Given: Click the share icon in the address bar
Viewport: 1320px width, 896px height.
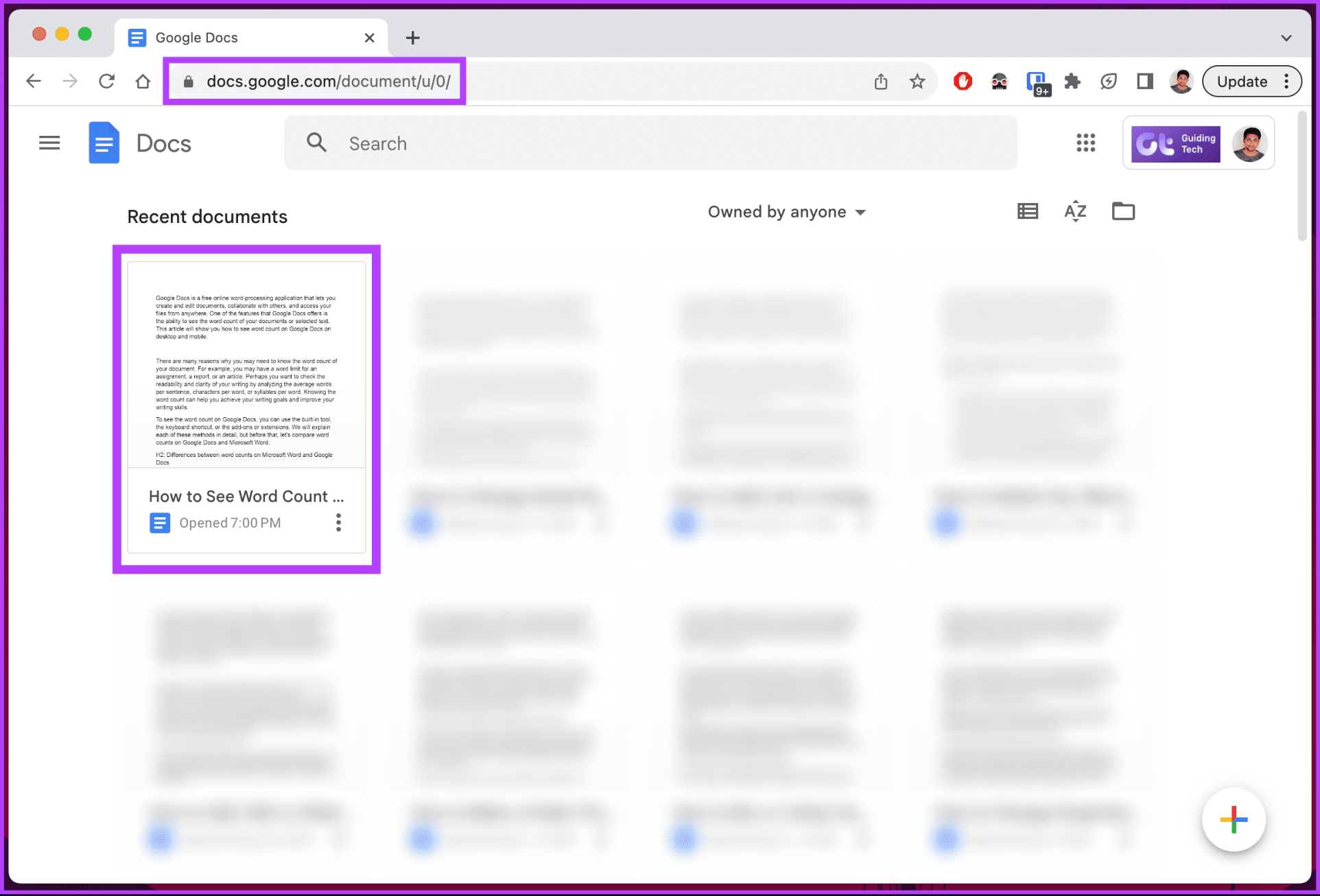Looking at the screenshot, I should pos(881,81).
